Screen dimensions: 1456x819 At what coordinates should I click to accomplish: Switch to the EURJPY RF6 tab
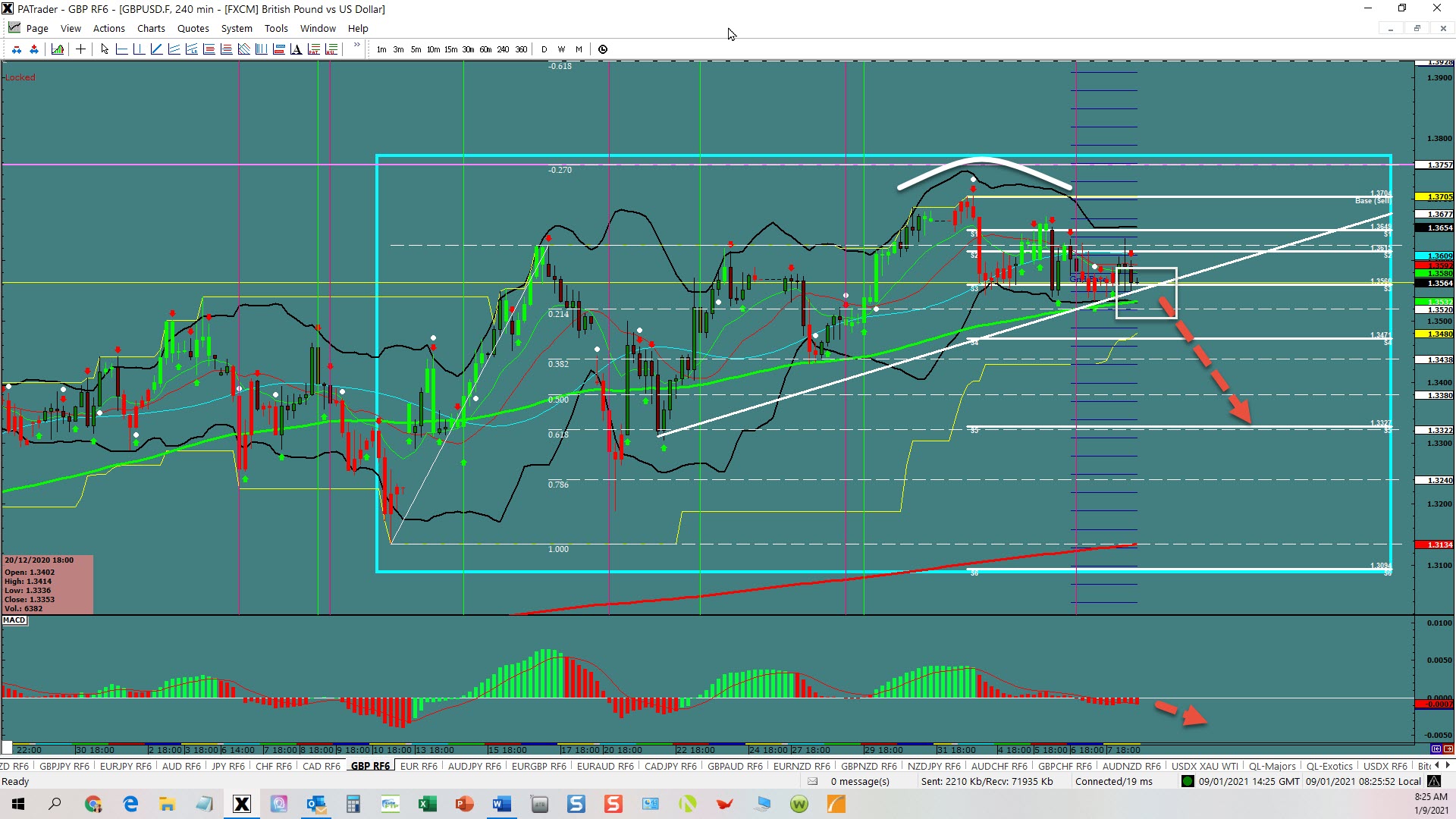coord(126,766)
